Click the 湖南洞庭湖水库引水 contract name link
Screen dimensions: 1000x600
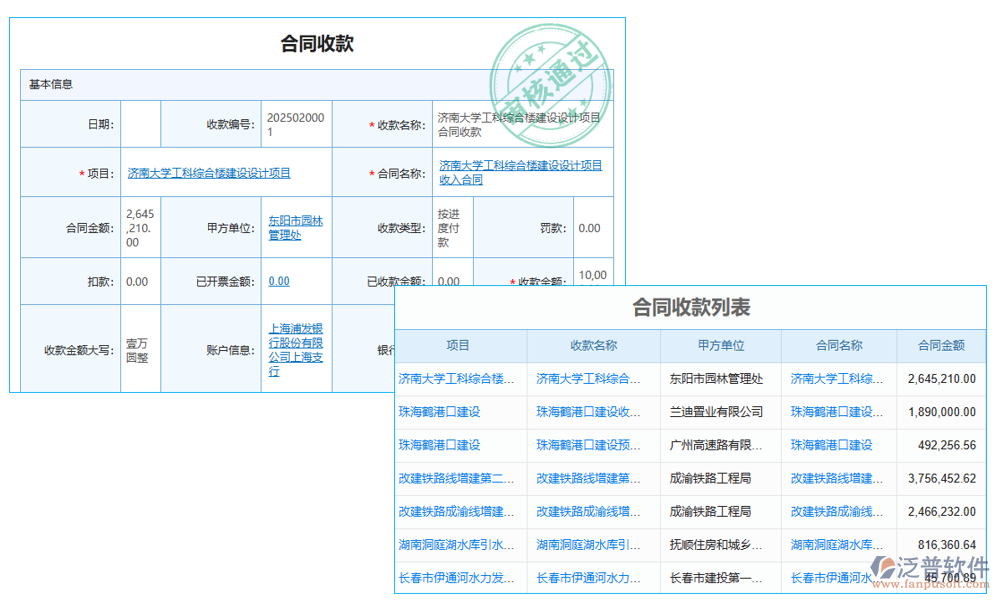[x=838, y=544]
